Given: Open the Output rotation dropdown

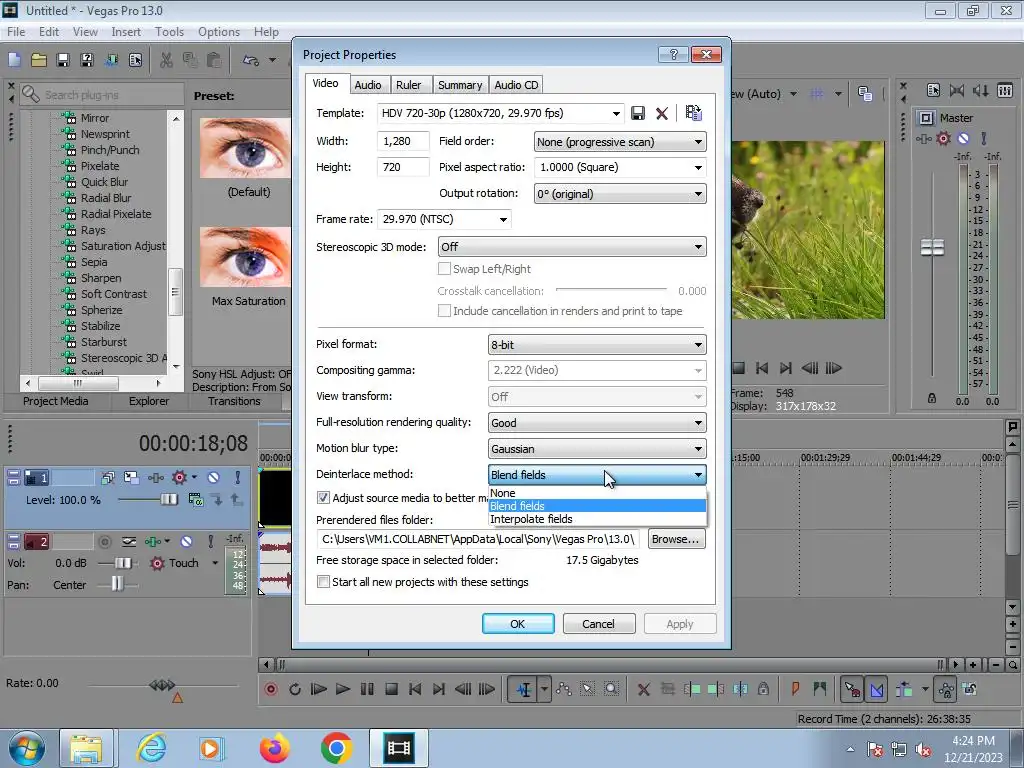Looking at the screenshot, I should click(620, 194).
